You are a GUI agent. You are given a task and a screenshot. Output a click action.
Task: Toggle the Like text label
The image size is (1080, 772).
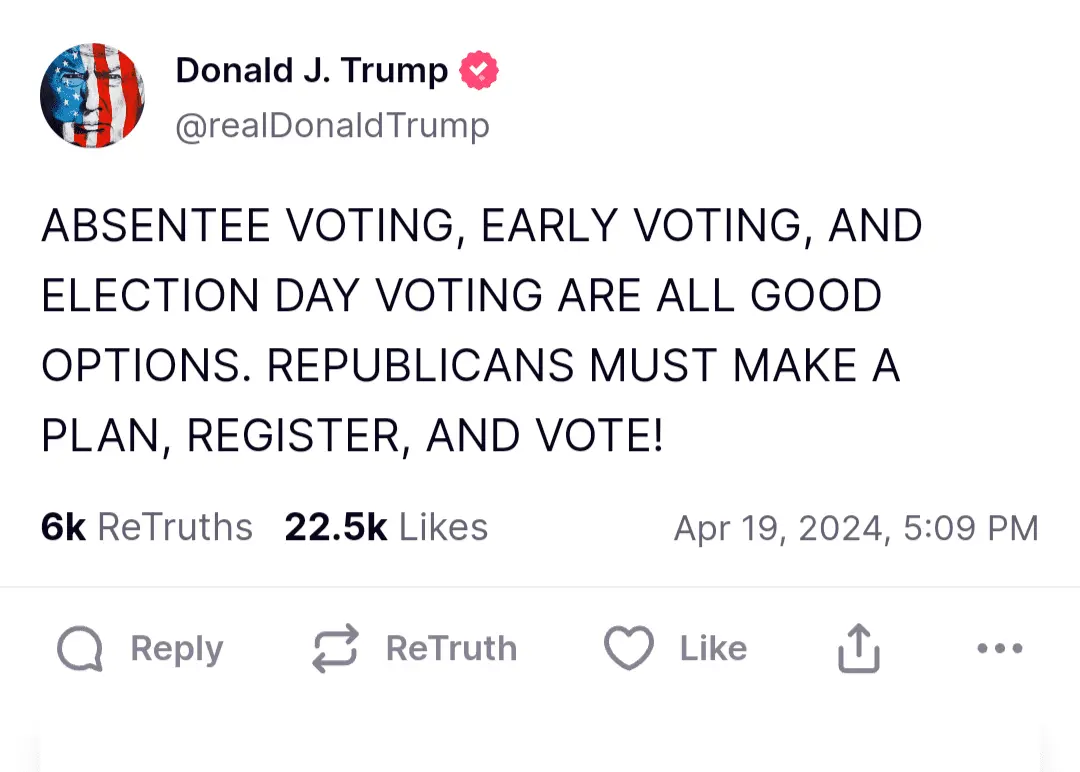coord(713,648)
